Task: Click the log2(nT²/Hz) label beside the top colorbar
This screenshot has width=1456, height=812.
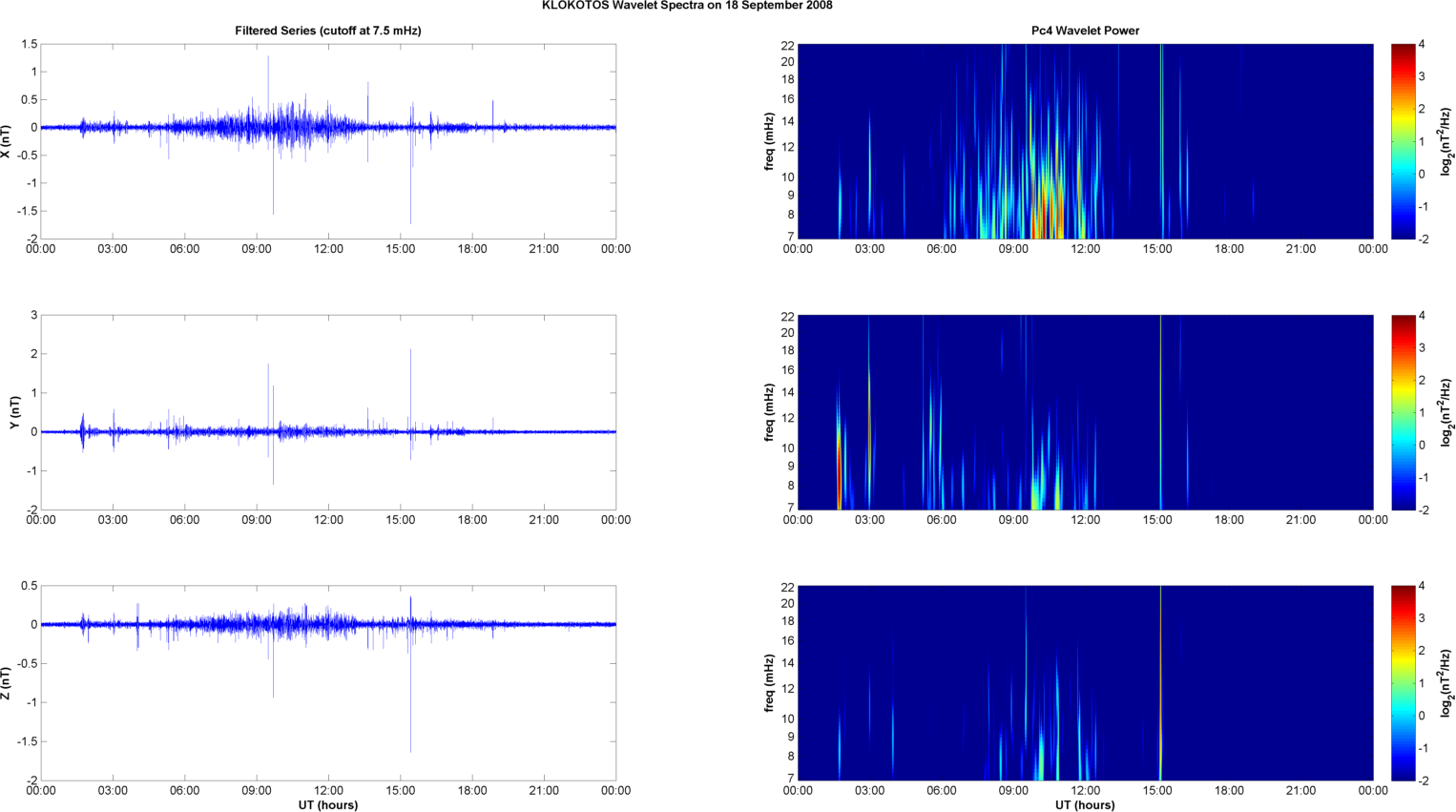Action: [1446, 141]
